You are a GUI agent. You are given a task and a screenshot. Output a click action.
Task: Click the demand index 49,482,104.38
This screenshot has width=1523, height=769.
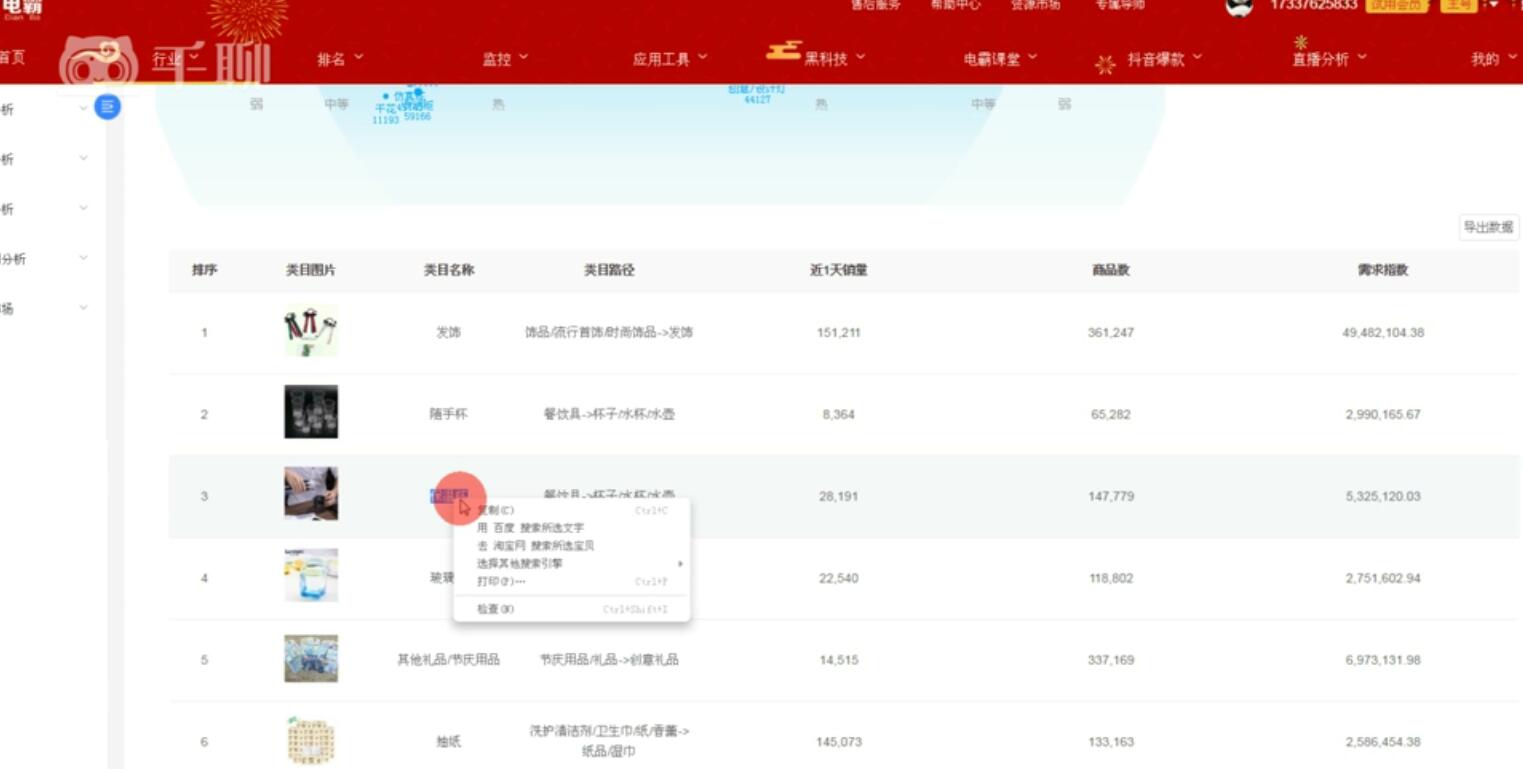[1383, 332]
